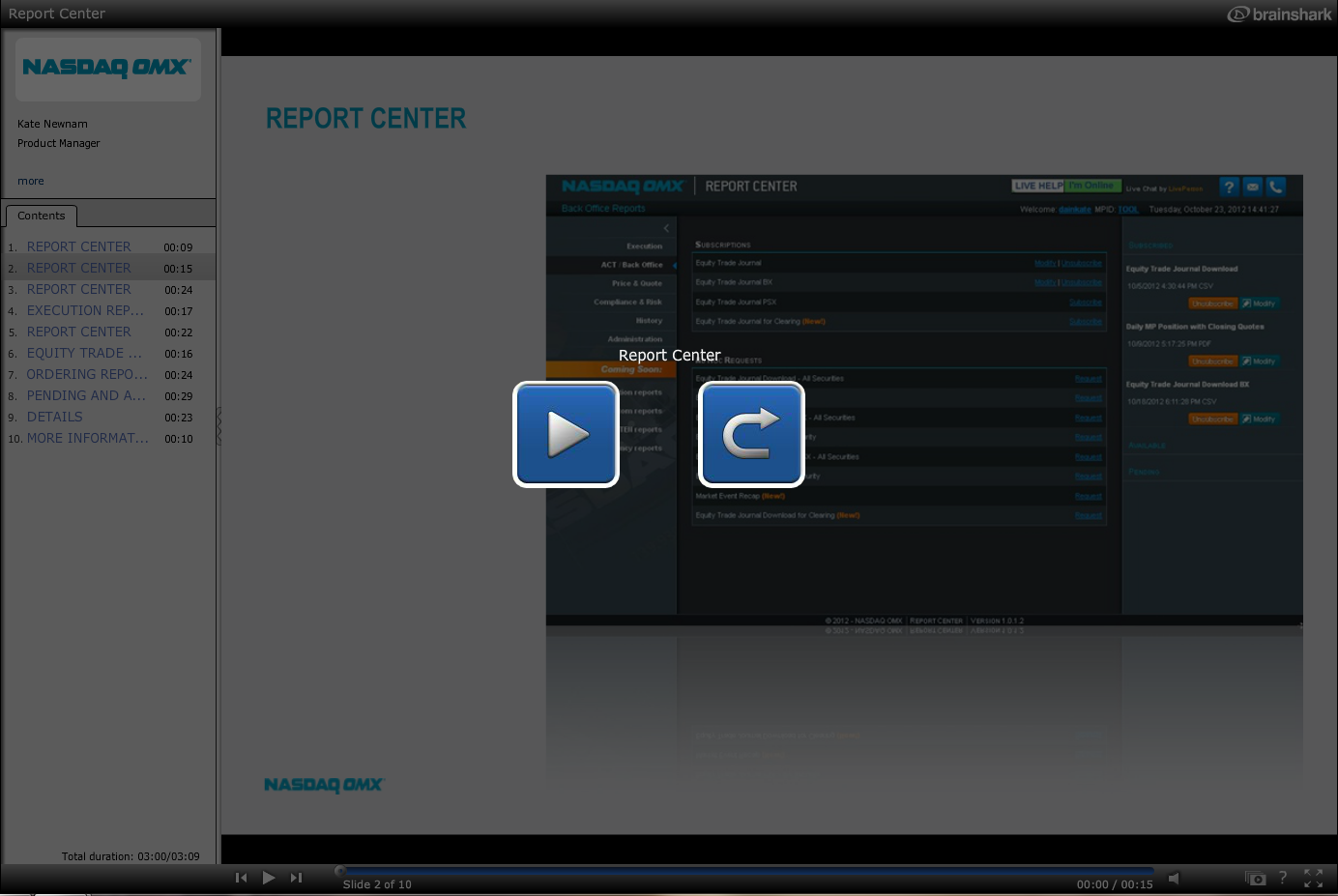Click the brainshark logo

click(1279, 14)
